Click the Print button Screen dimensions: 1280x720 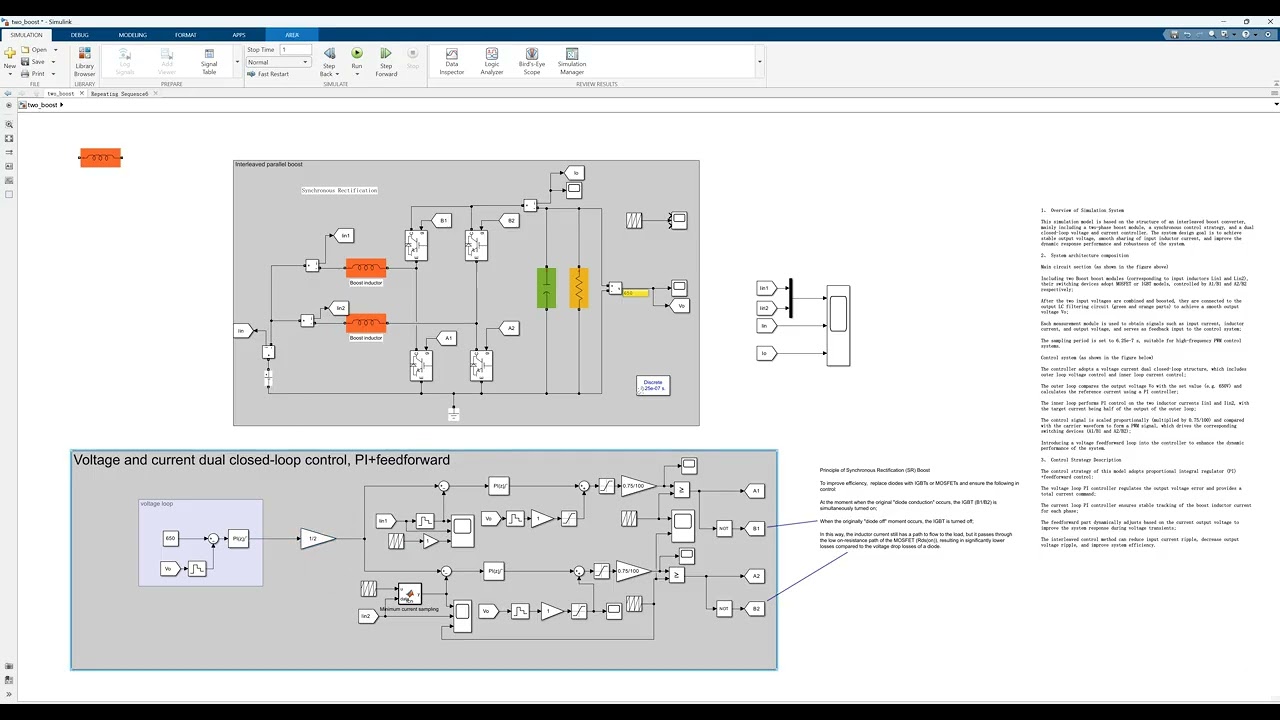(34, 73)
